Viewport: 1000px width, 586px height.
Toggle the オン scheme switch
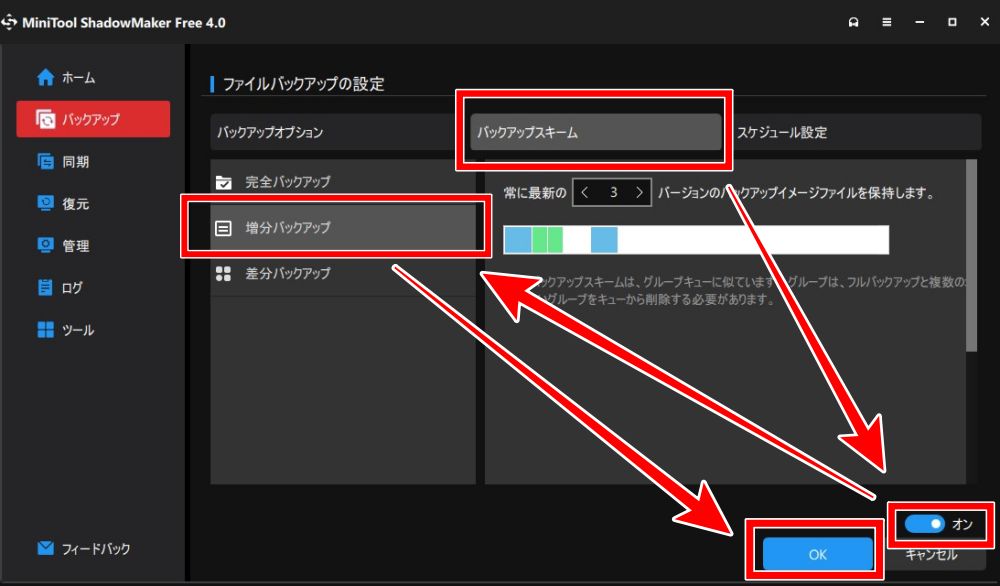(924, 524)
